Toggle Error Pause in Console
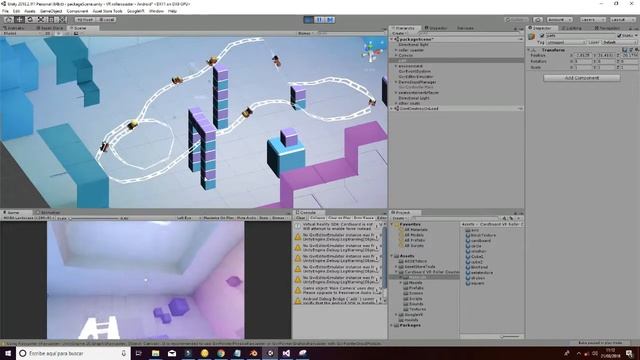The width and height of the screenshot is (640, 360). pyautogui.click(x=363, y=218)
